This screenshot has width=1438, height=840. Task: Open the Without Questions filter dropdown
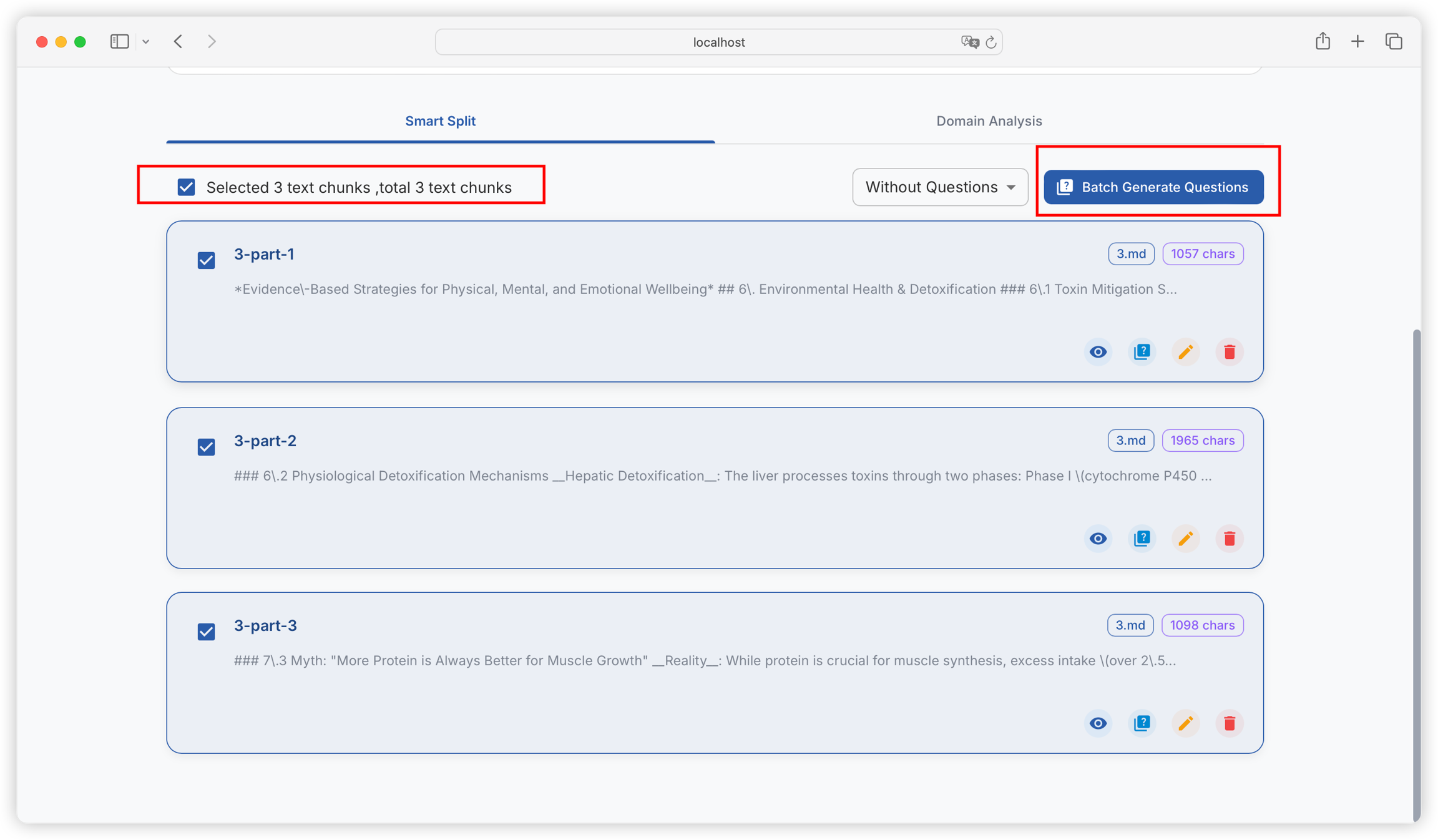click(939, 187)
